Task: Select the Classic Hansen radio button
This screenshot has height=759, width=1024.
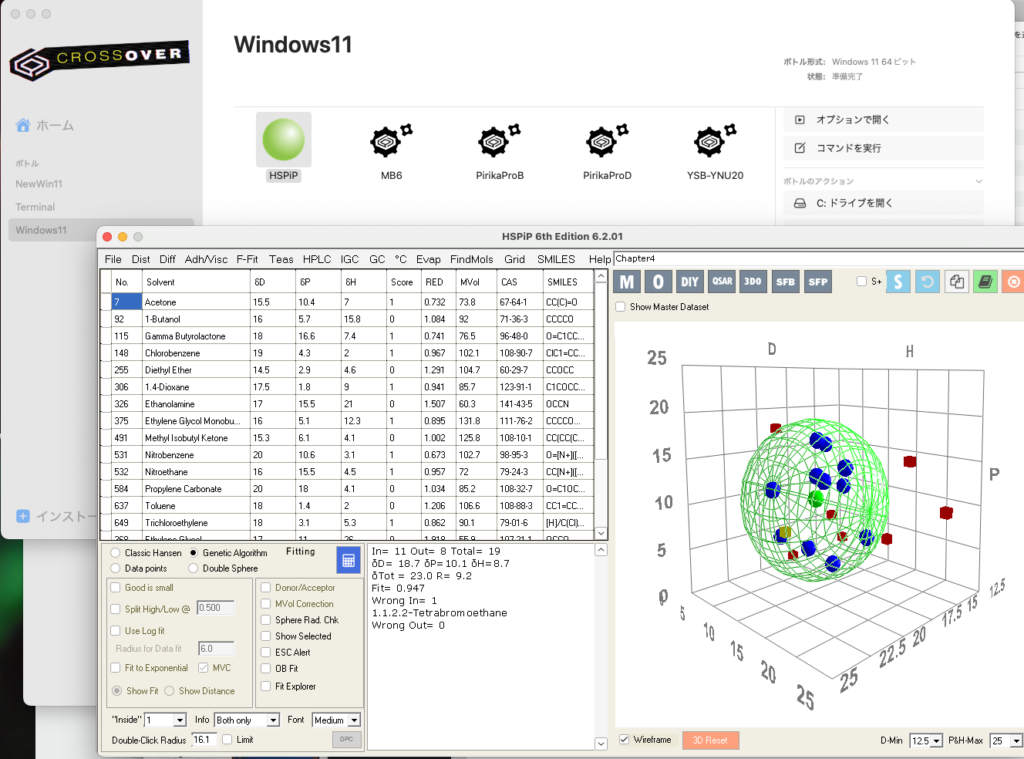Action: click(117, 552)
